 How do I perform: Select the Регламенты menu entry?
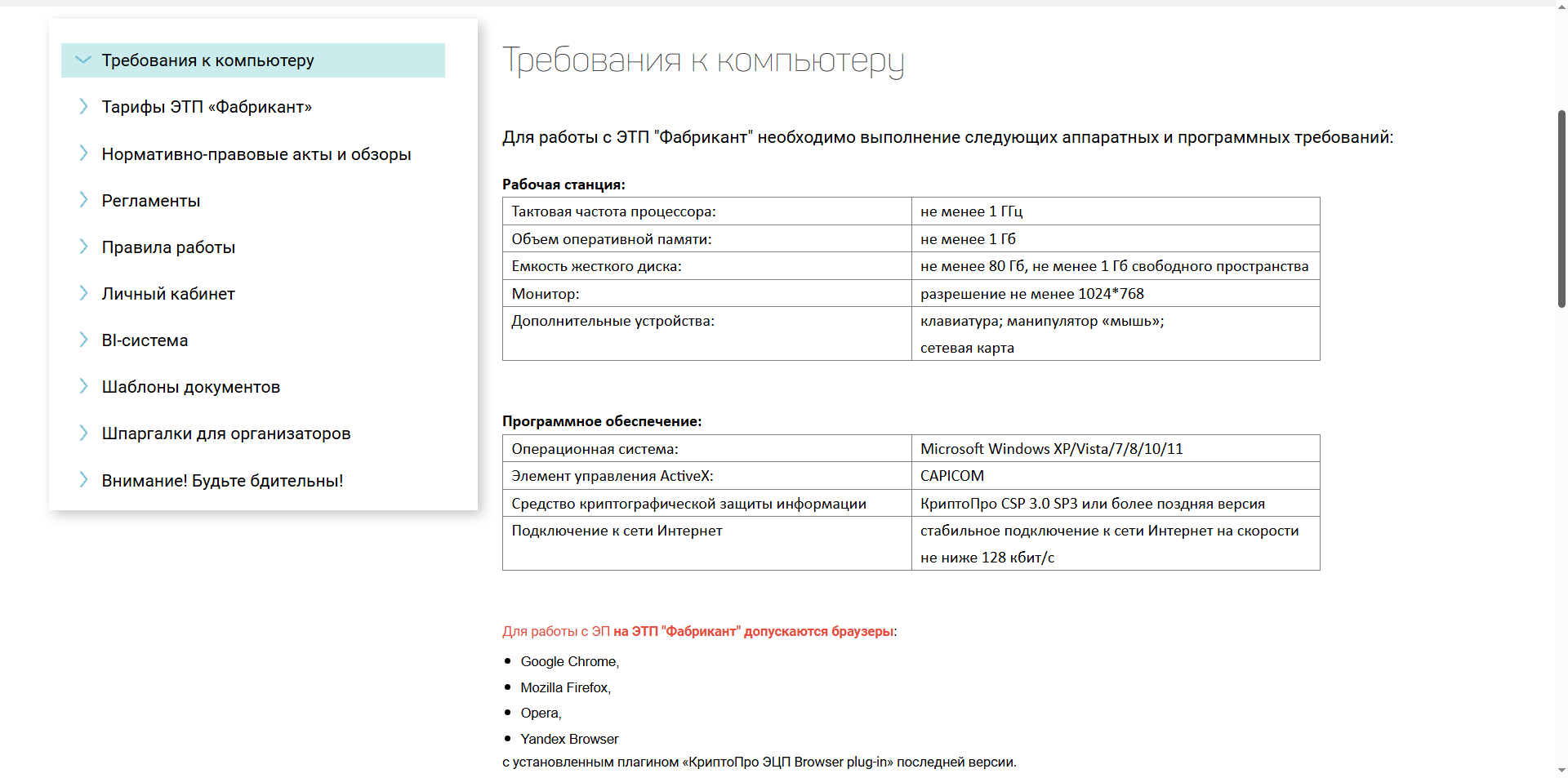[151, 201]
